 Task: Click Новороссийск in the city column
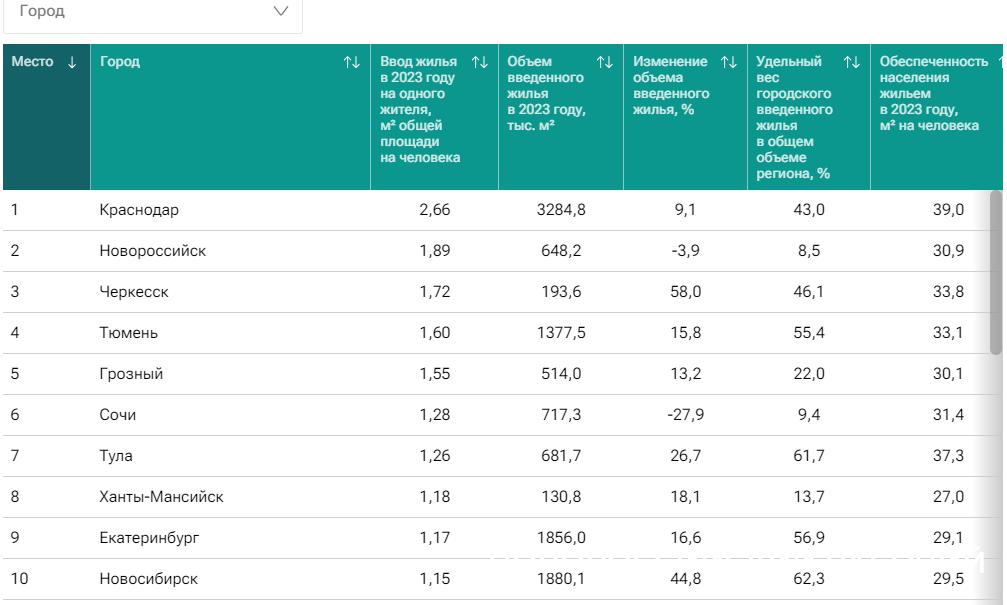click(152, 251)
